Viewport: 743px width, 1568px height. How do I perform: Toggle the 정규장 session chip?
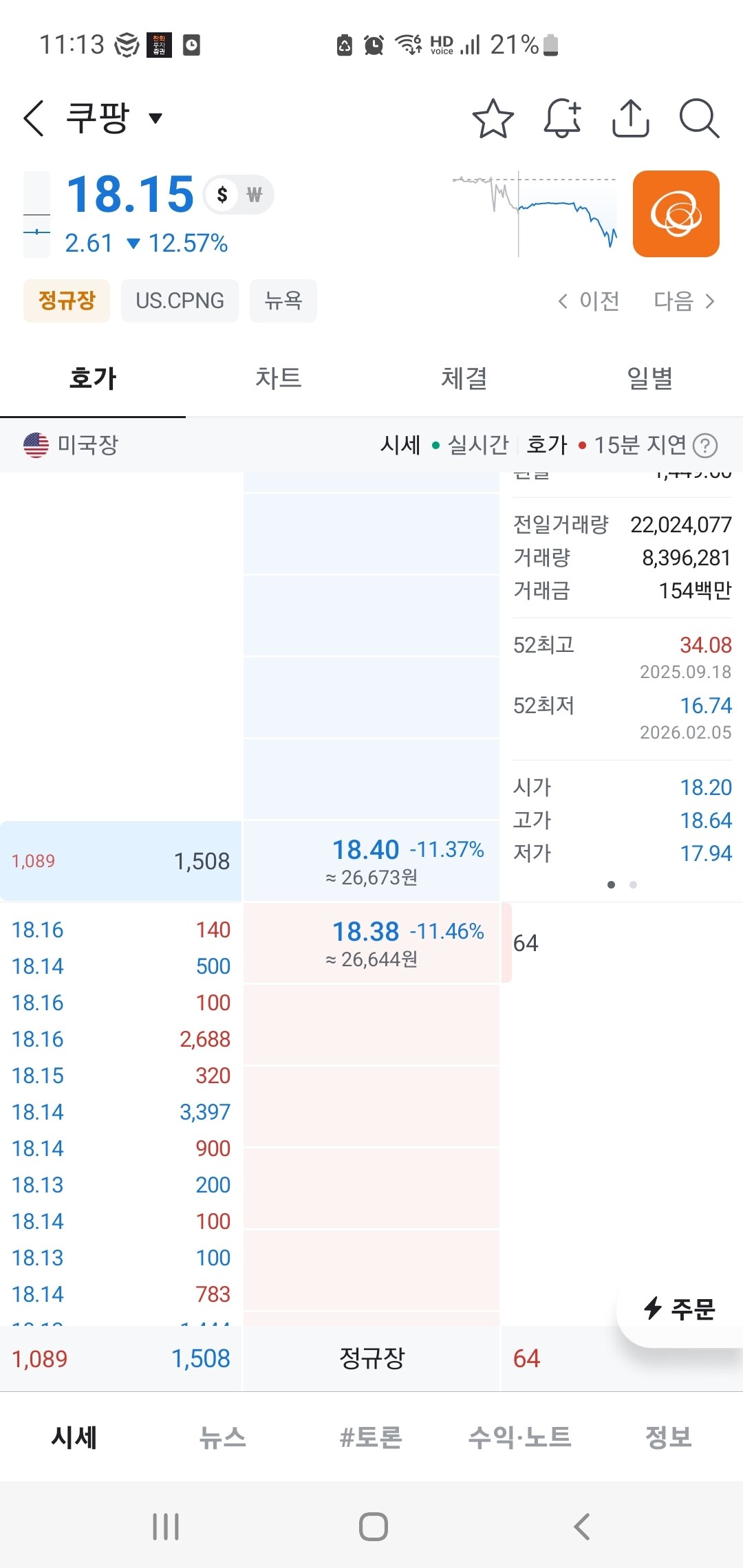[67, 301]
